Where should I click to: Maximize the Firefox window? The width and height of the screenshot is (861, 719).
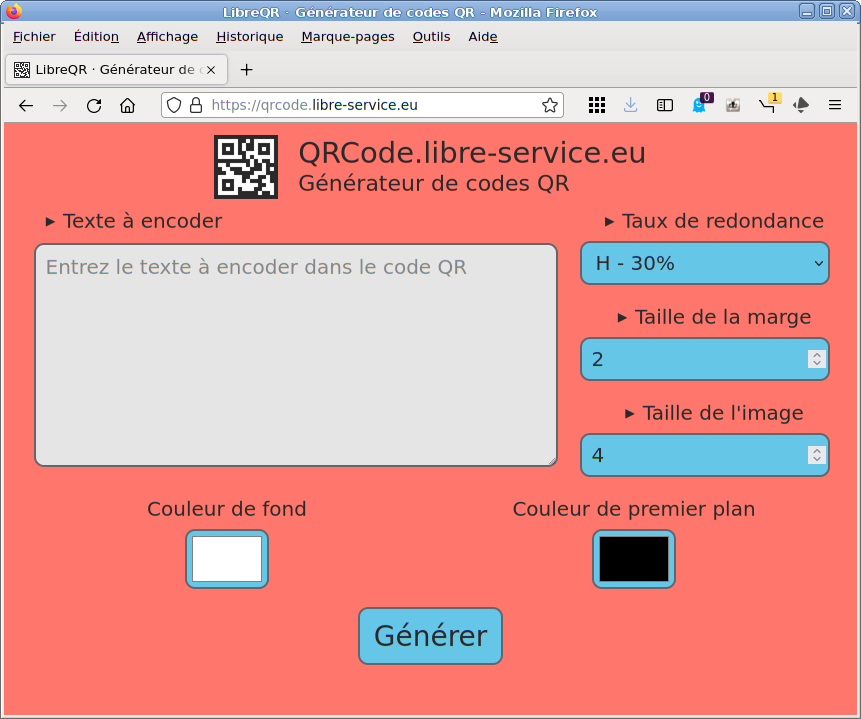click(x=826, y=11)
